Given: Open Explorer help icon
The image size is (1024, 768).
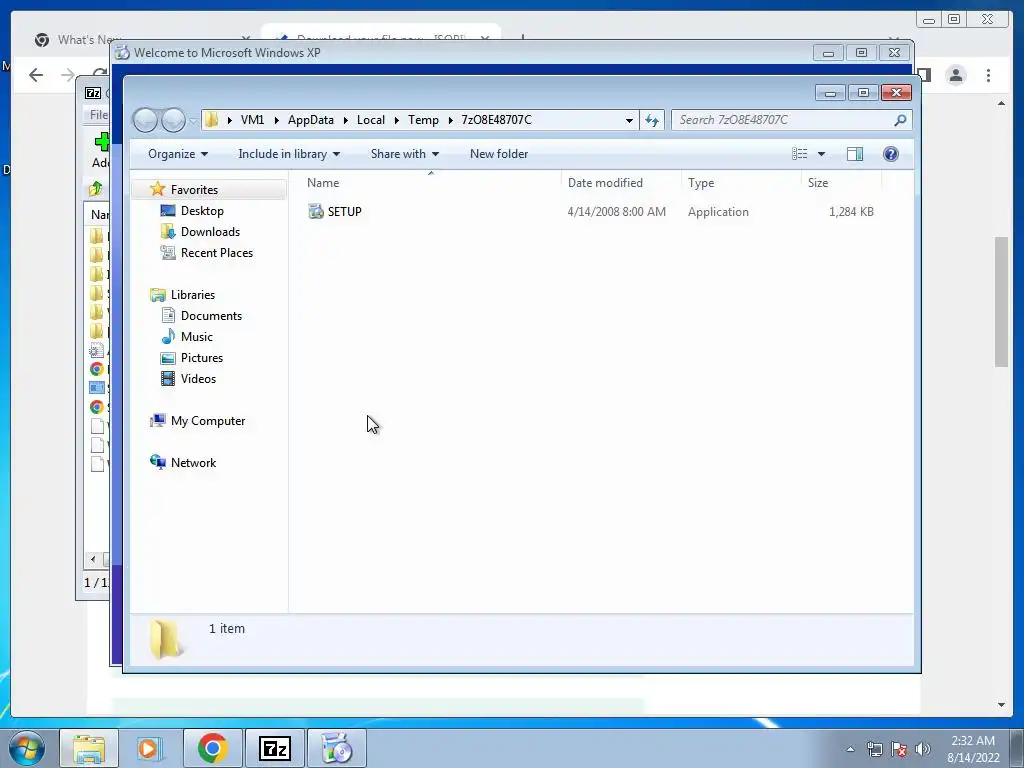Looking at the screenshot, I should pos(891,154).
